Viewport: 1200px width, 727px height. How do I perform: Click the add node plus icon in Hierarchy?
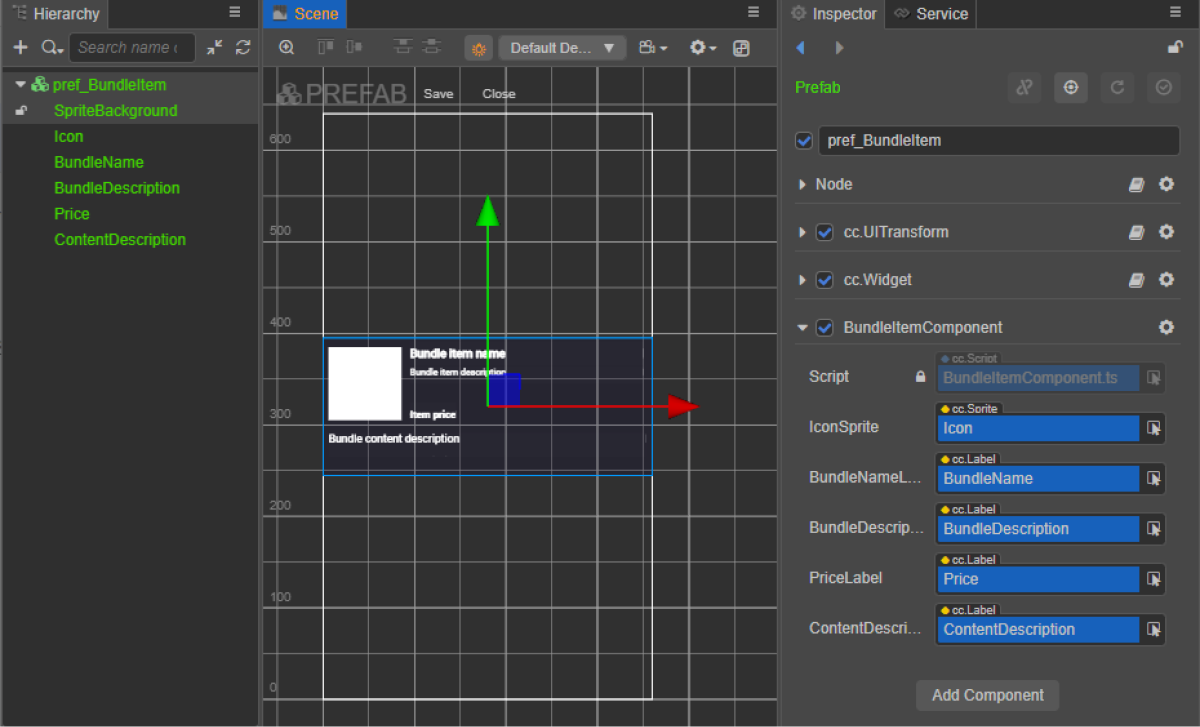[x=20, y=48]
